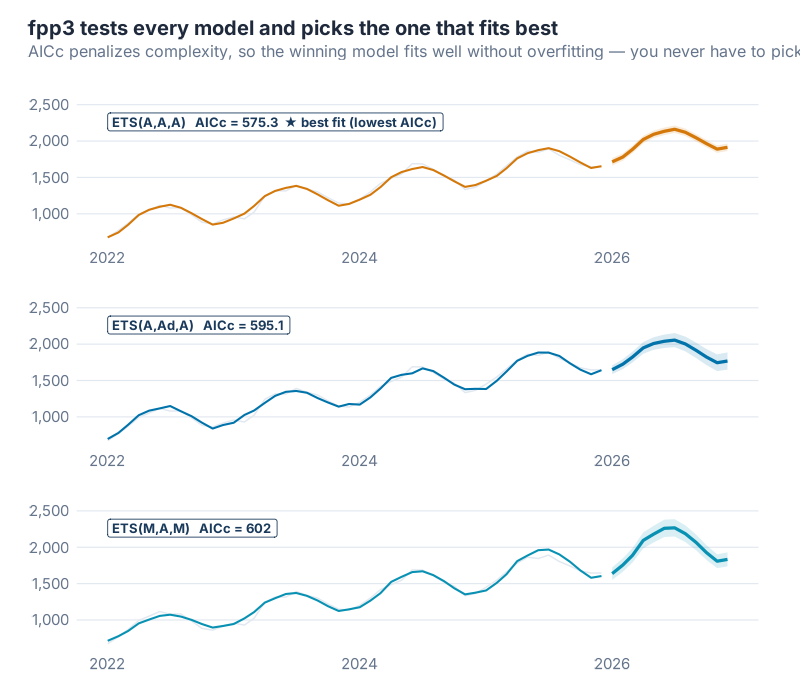
Task: Select the ETS(A,Ad,A) AICc = 595.1 label
Action: click(198, 325)
